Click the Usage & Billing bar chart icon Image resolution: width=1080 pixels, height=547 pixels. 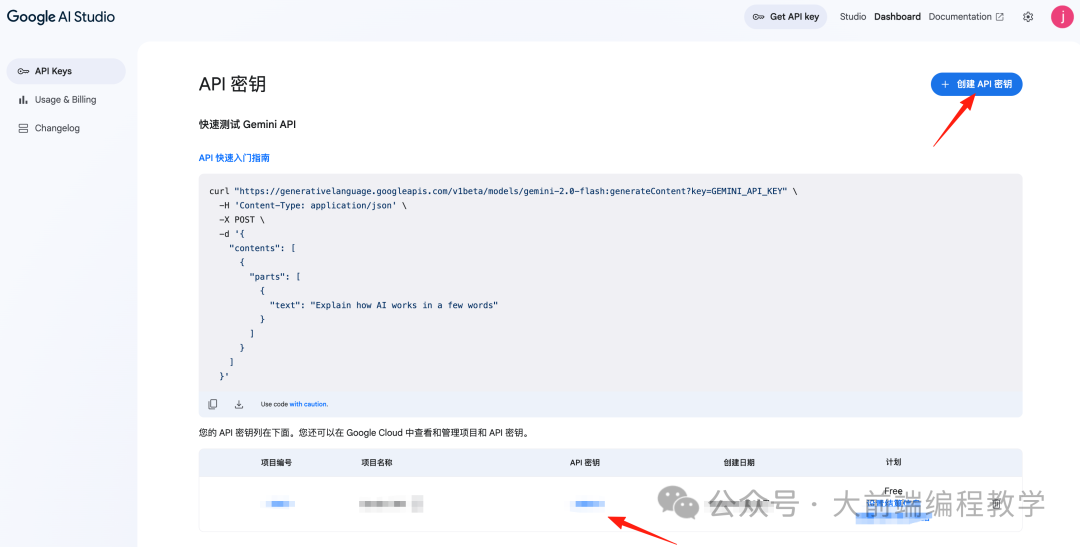[23, 99]
